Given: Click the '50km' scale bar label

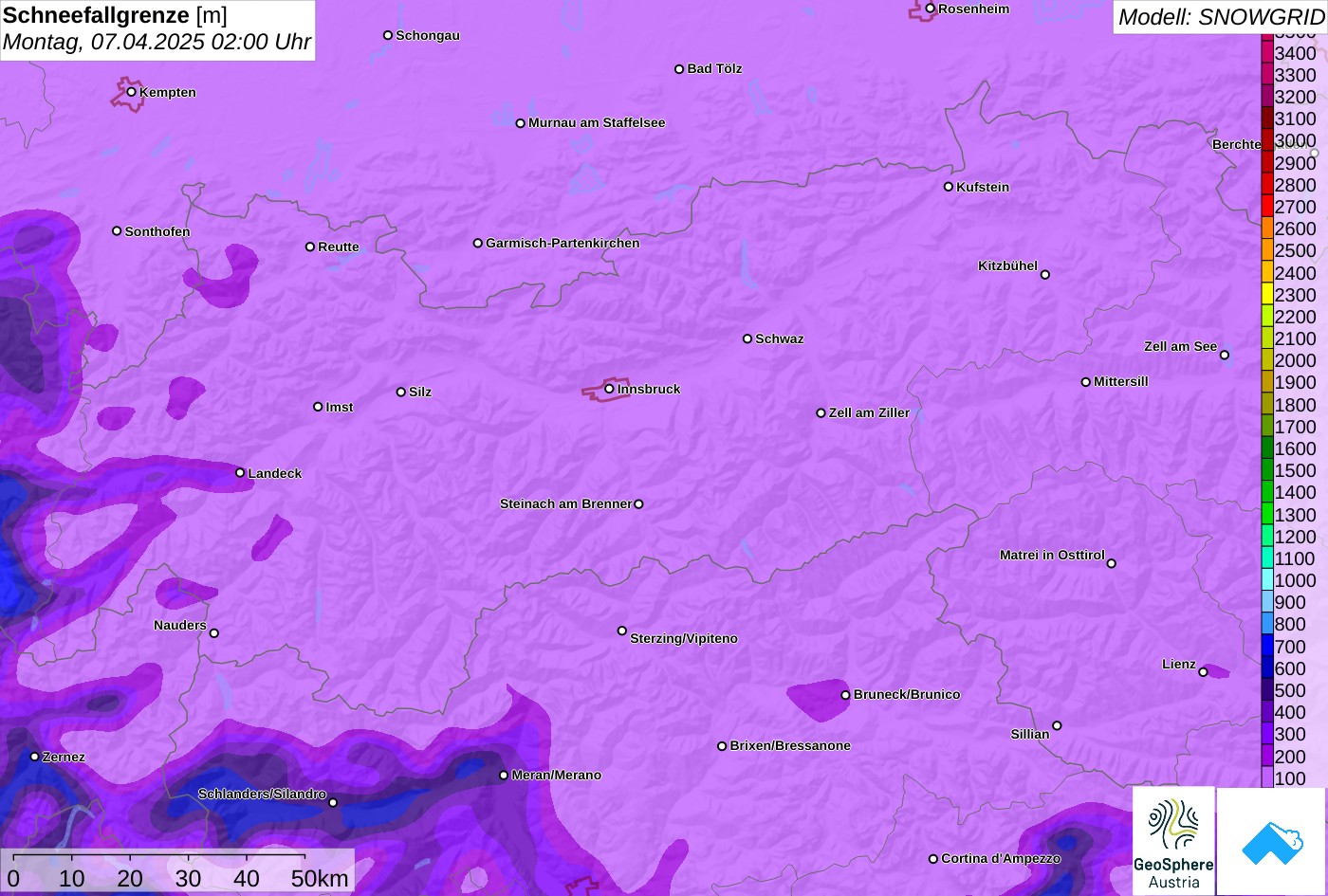Looking at the screenshot, I should pyautogui.click(x=321, y=879).
